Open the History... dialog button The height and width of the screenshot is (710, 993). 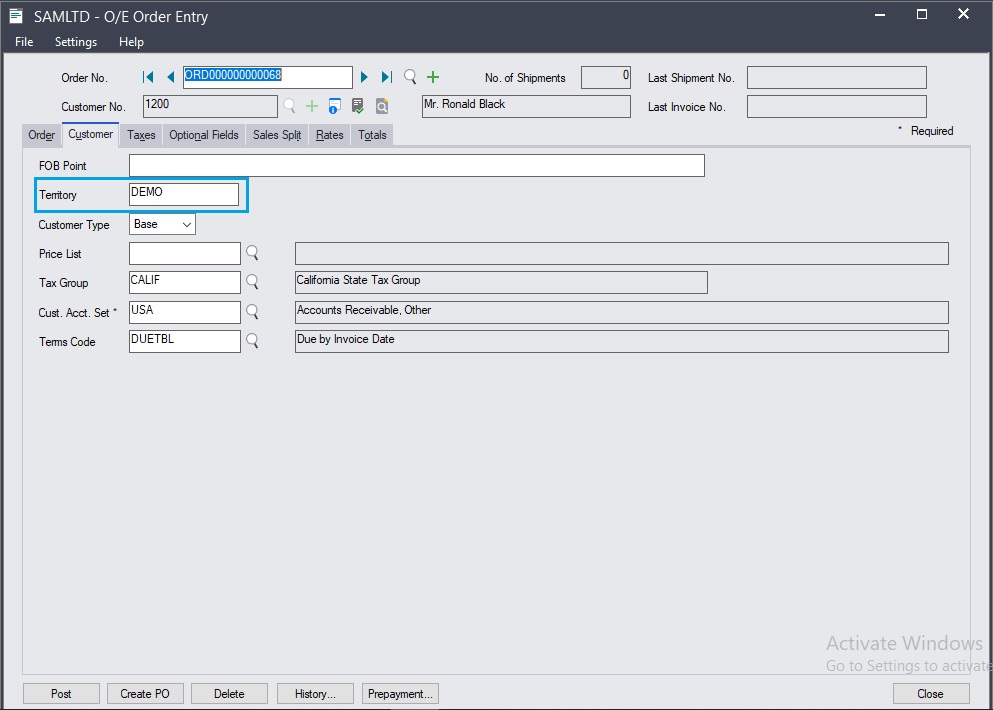point(315,694)
